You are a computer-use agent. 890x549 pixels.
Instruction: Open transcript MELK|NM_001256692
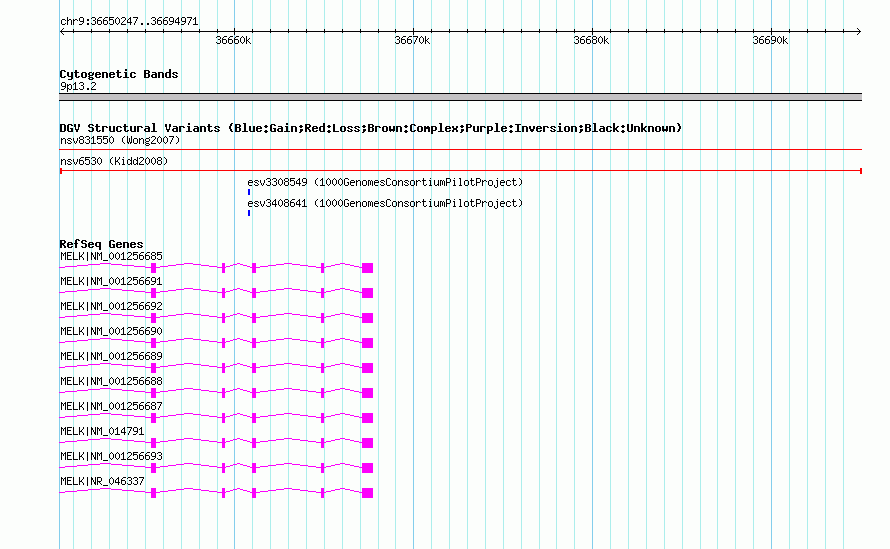pos(111,307)
